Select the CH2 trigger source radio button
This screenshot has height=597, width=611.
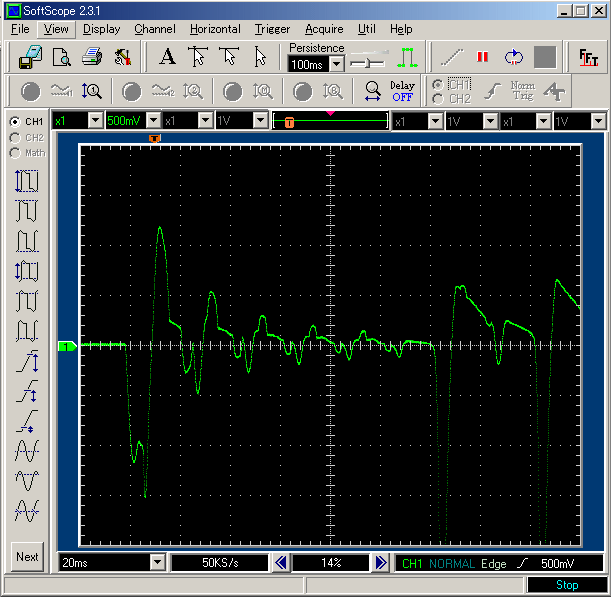click(x=437, y=99)
